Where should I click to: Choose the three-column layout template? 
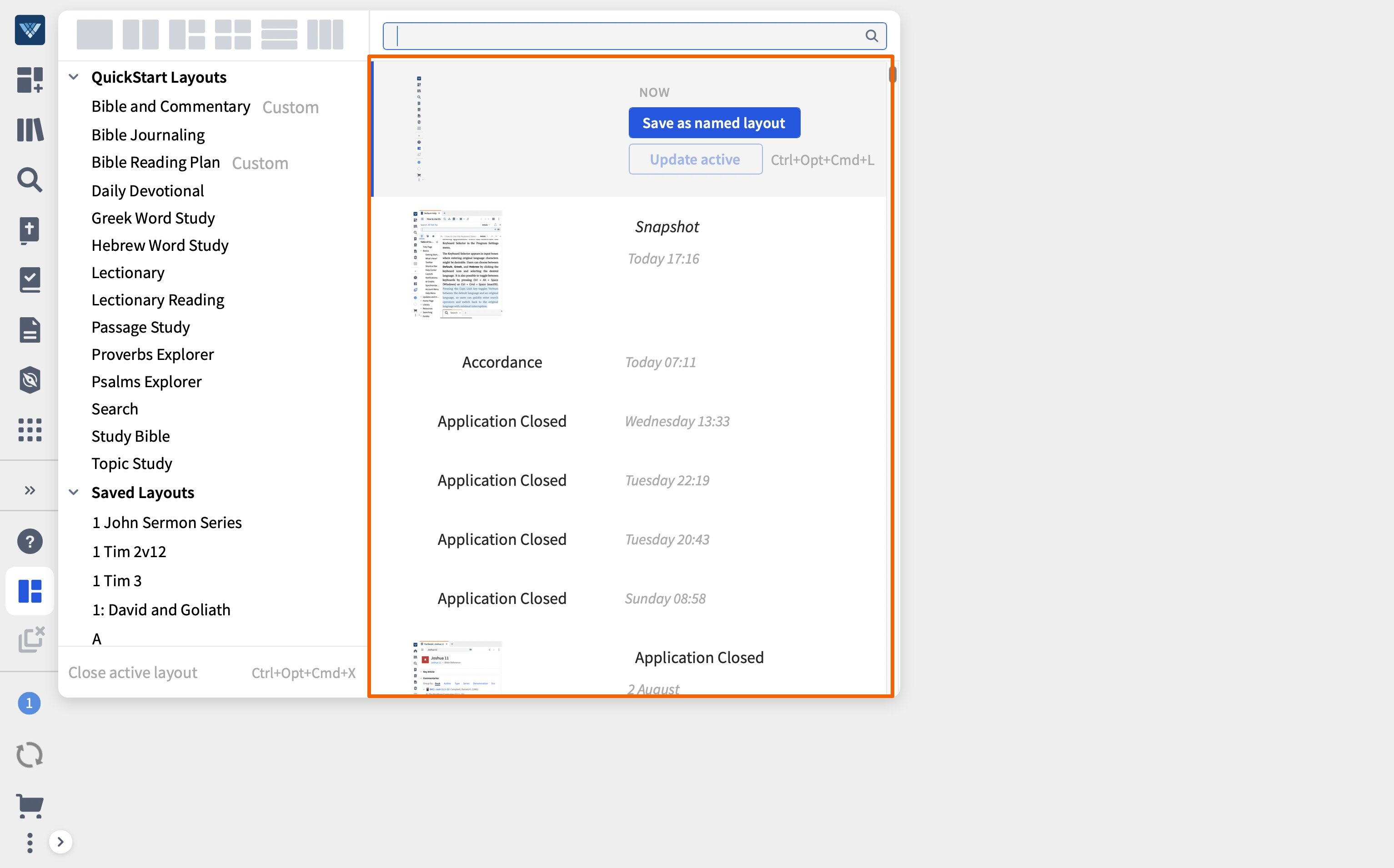click(x=325, y=35)
